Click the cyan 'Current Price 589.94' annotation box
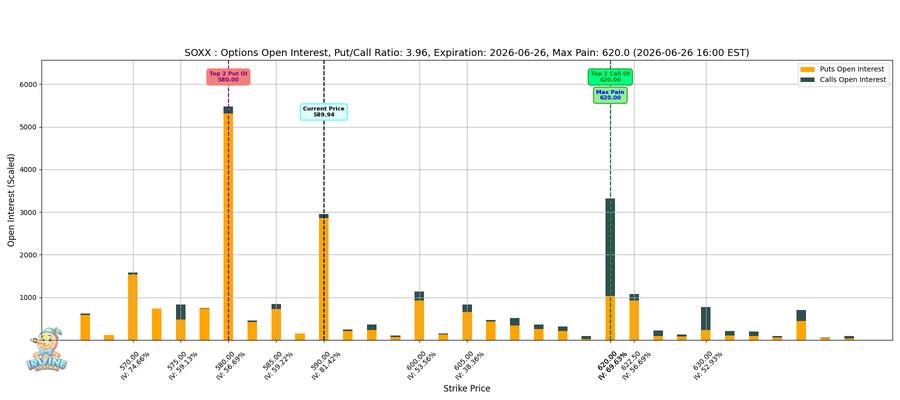The width and height of the screenshot is (900, 400). click(x=324, y=112)
